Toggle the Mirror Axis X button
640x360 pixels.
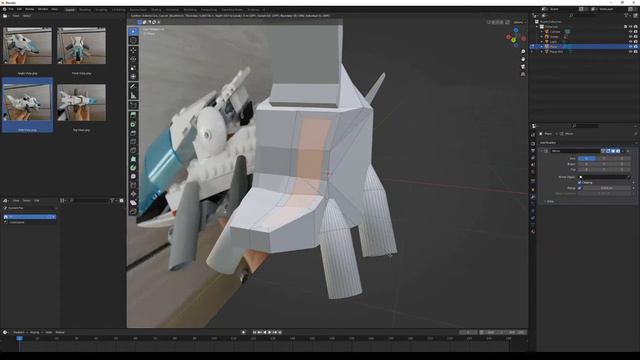pyautogui.click(x=587, y=158)
